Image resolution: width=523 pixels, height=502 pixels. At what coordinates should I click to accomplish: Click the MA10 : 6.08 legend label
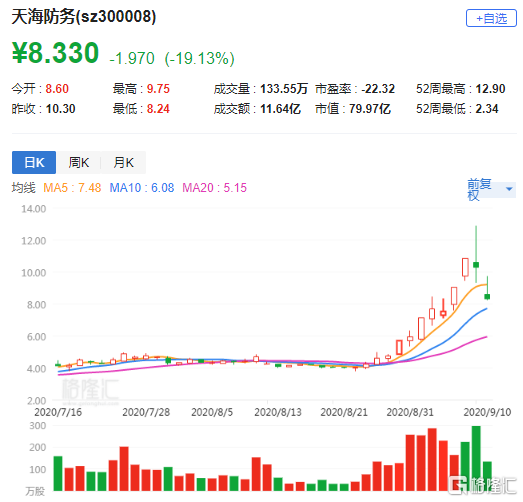pos(142,188)
